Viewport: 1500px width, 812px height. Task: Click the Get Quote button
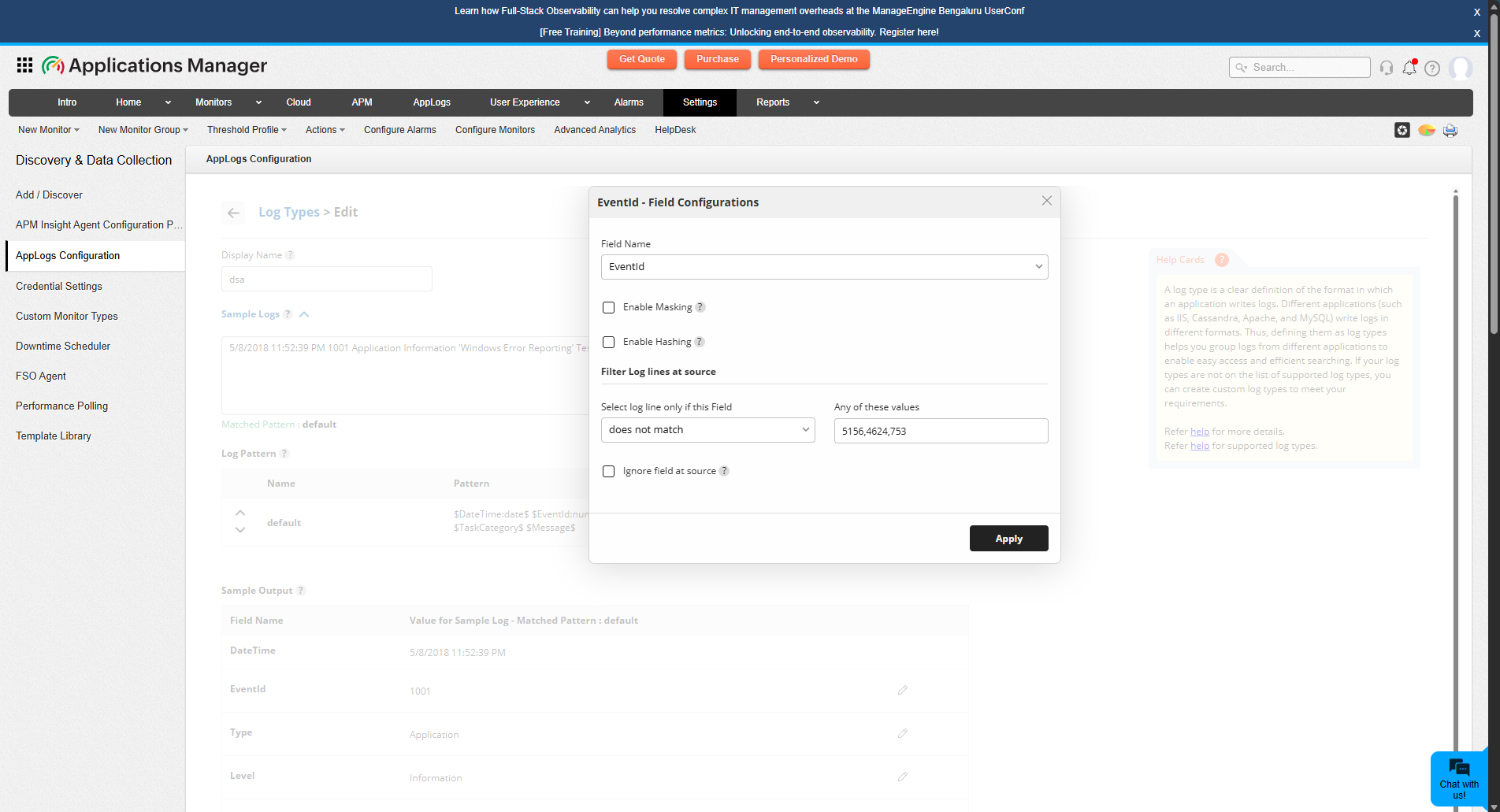(642, 59)
